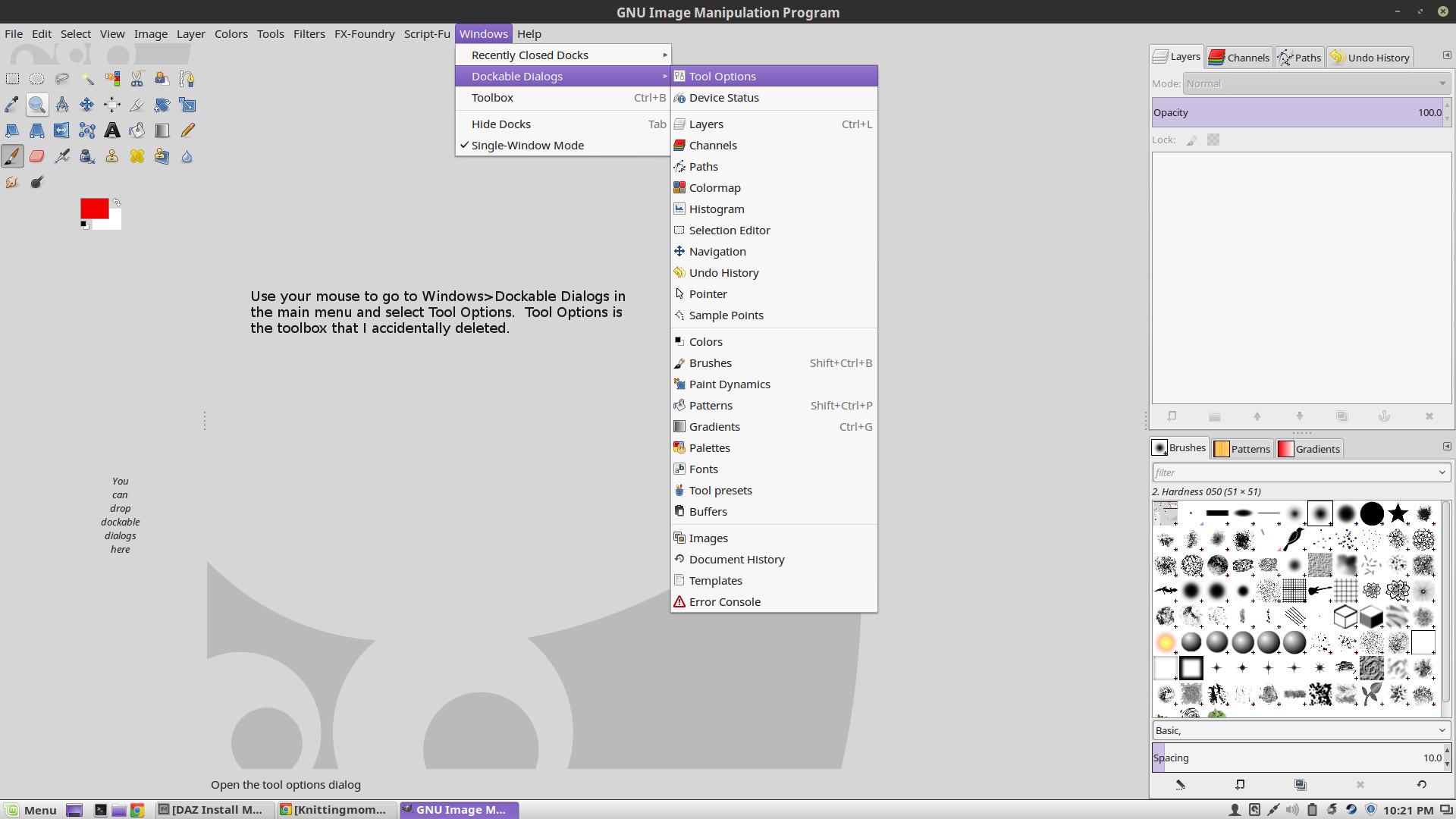Toggle lock alpha channel checkerboard icon

pos(1213,140)
